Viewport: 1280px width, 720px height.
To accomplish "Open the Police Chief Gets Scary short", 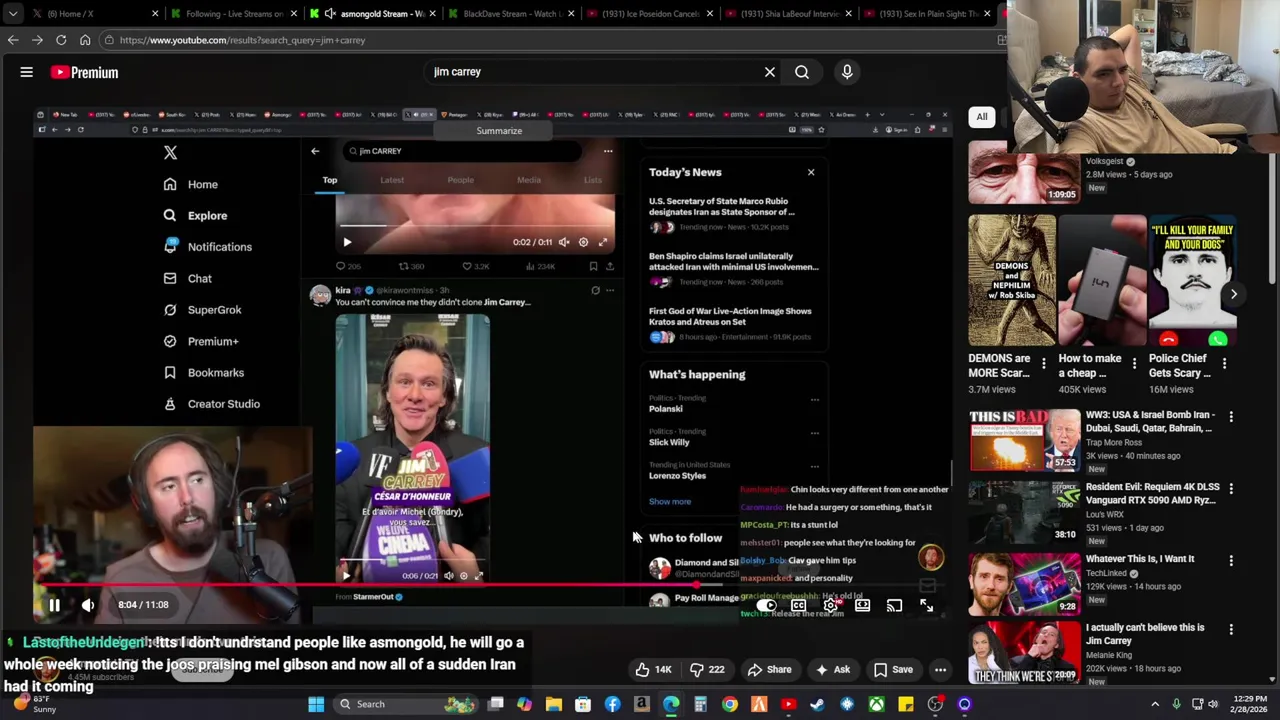I will [1191, 280].
